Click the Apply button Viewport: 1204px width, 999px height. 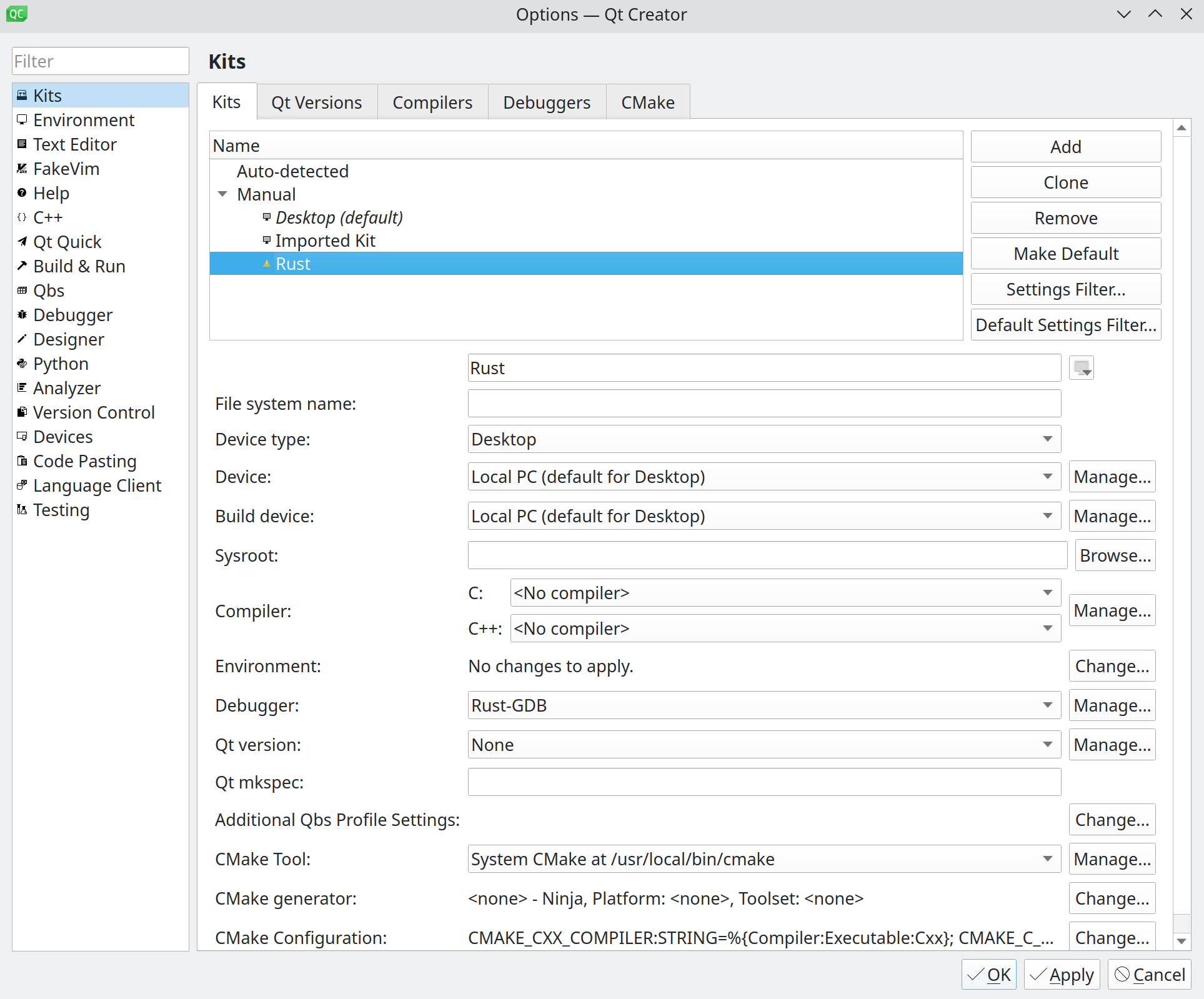[1062, 974]
